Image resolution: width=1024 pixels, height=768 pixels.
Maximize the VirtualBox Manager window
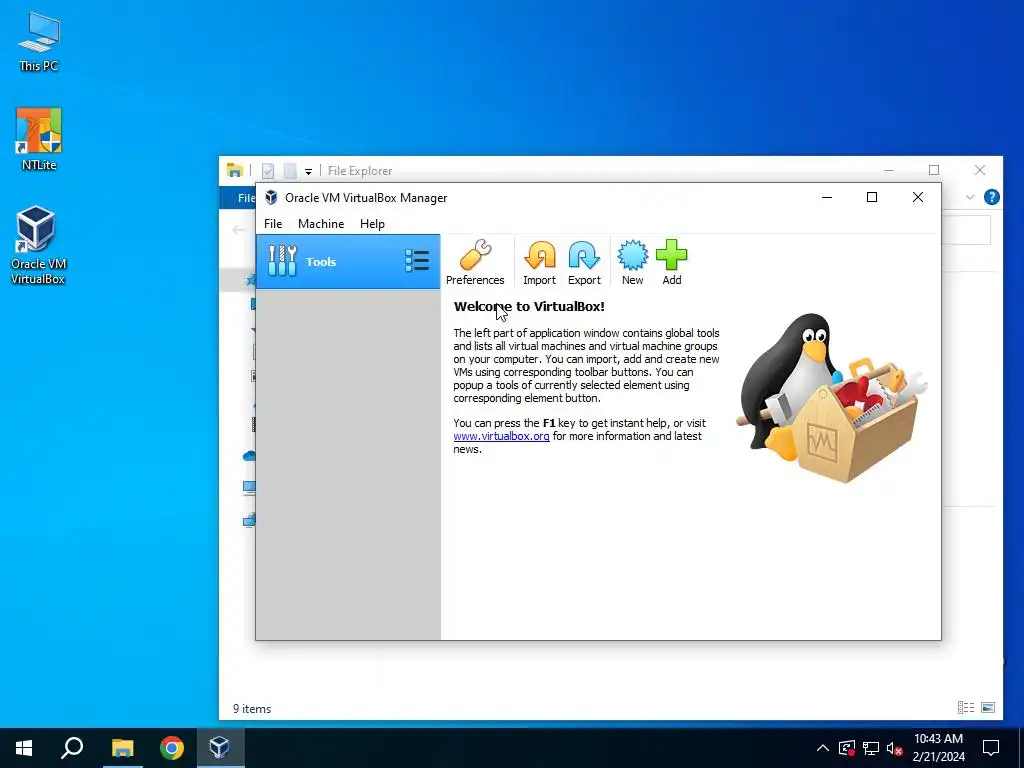coord(872,197)
